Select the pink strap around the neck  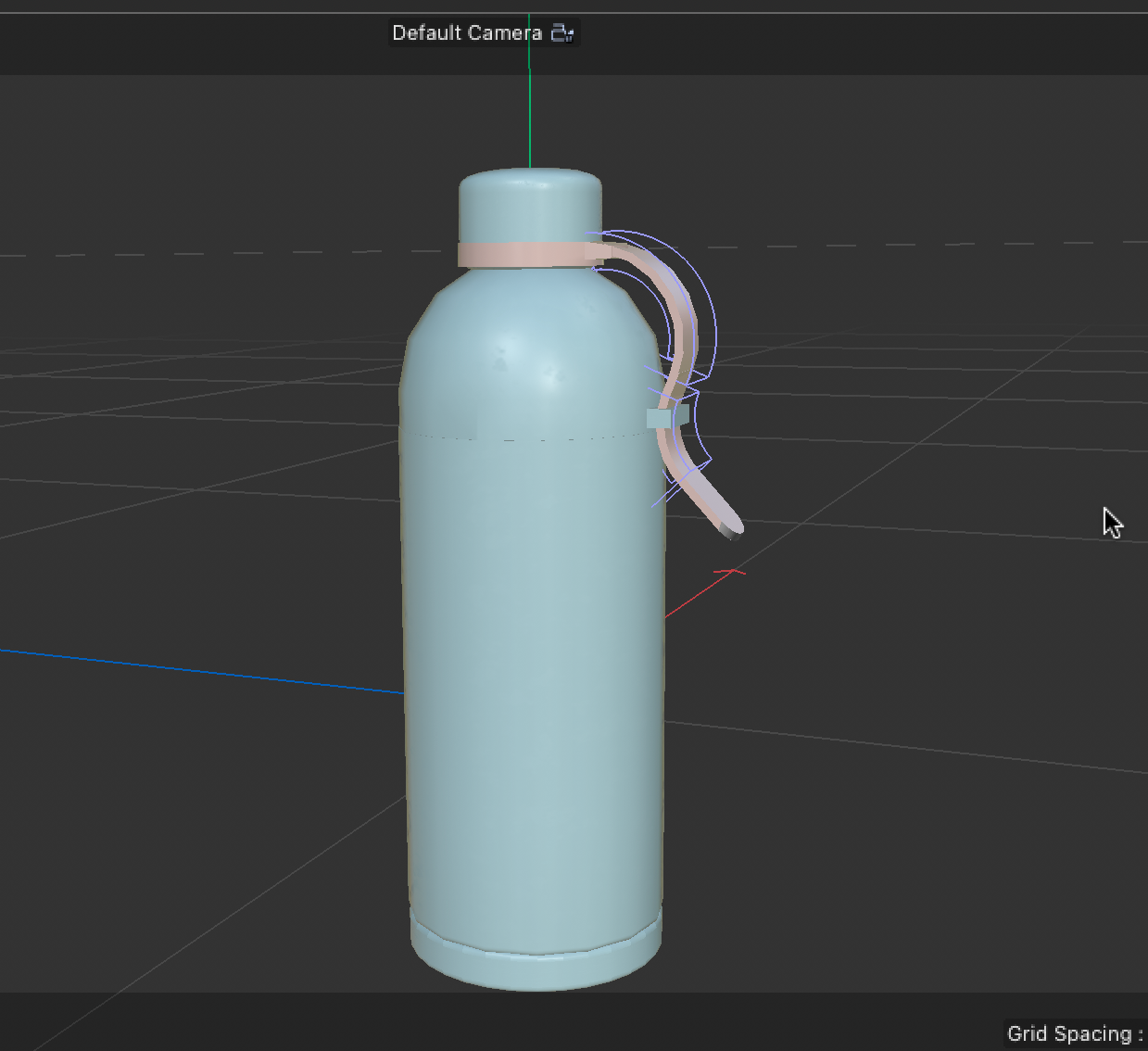click(519, 252)
